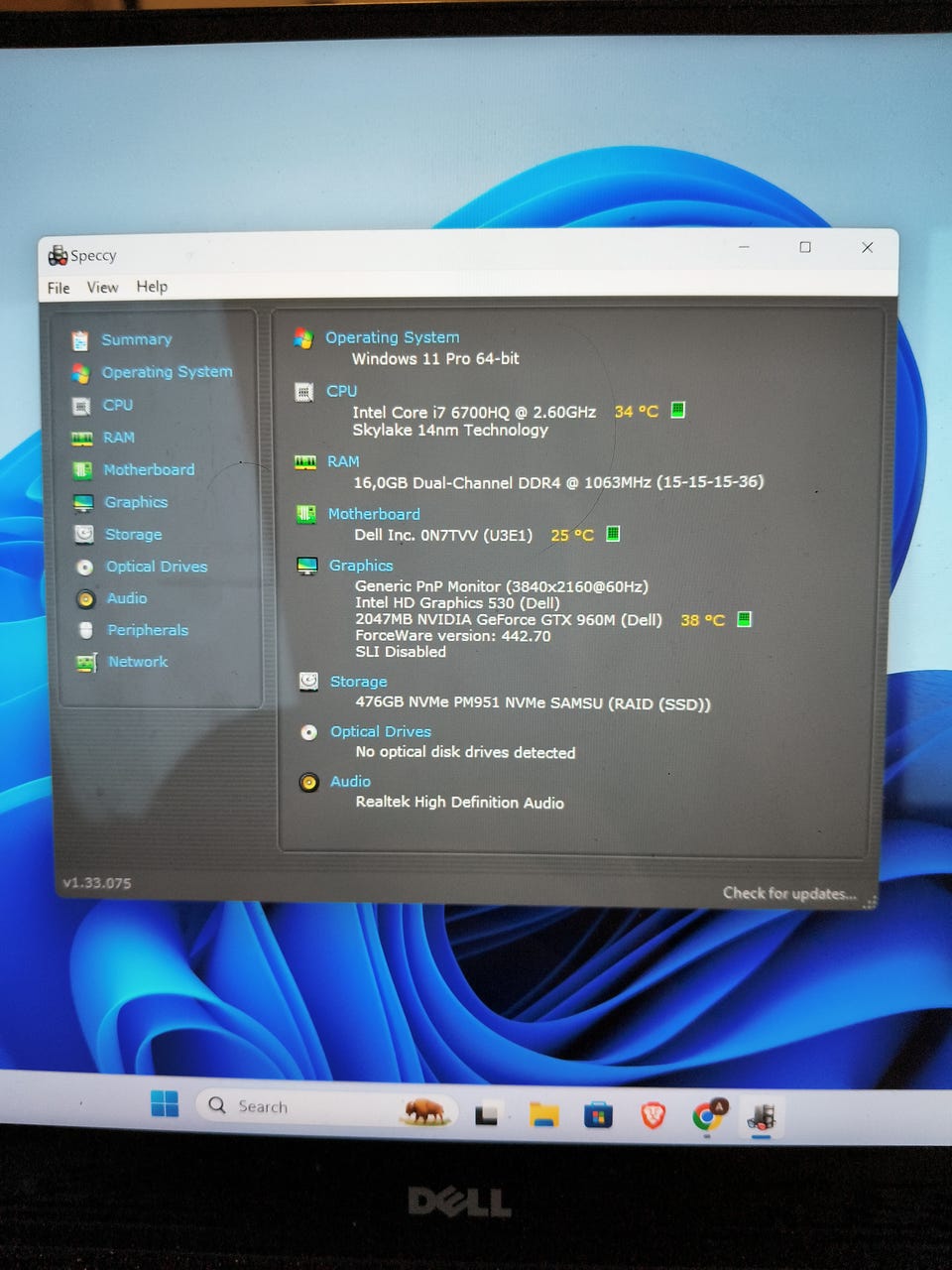Click the green GPU temperature indicator icon
Image resolution: width=952 pixels, height=1270 pixels.
[x=745, y=619]
